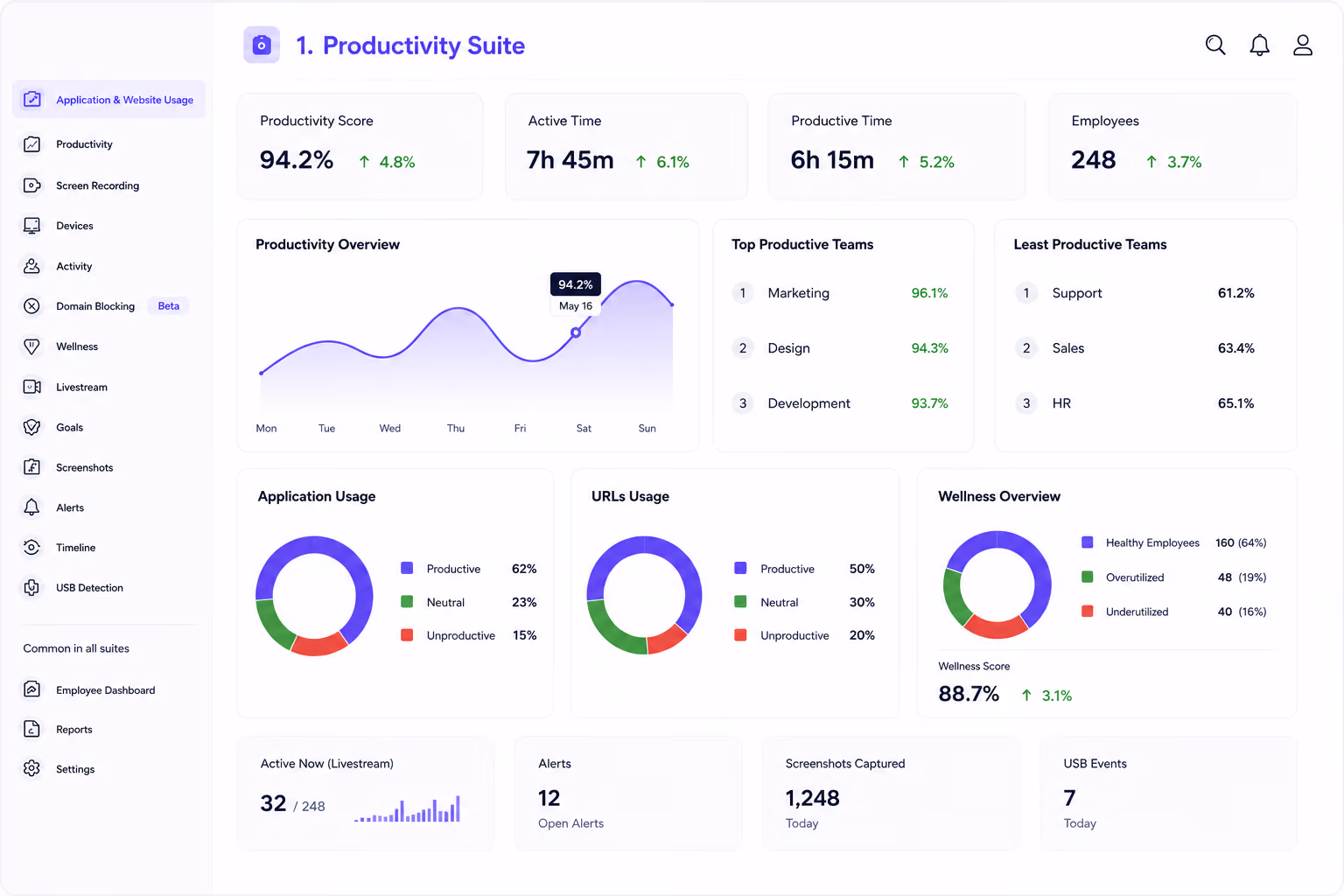Click the USB Detection icon
This screenshot has height=896, width=1344.
click(x=32, y=588)
